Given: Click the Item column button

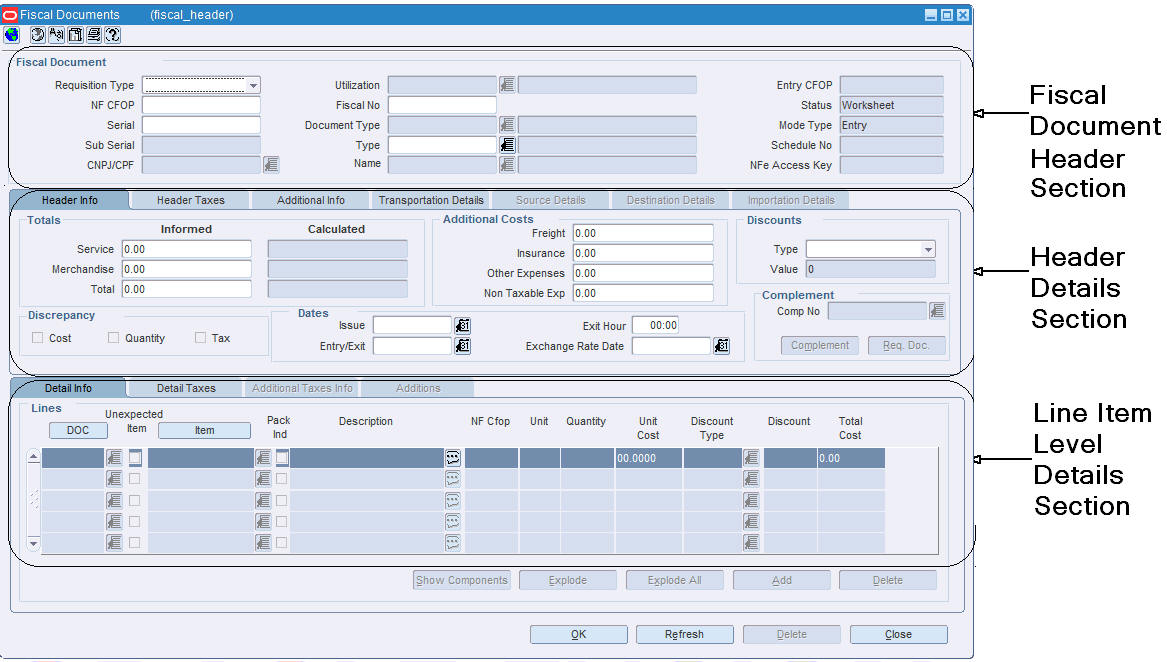Looking at the screenshot, I should [x=205, y=430].
